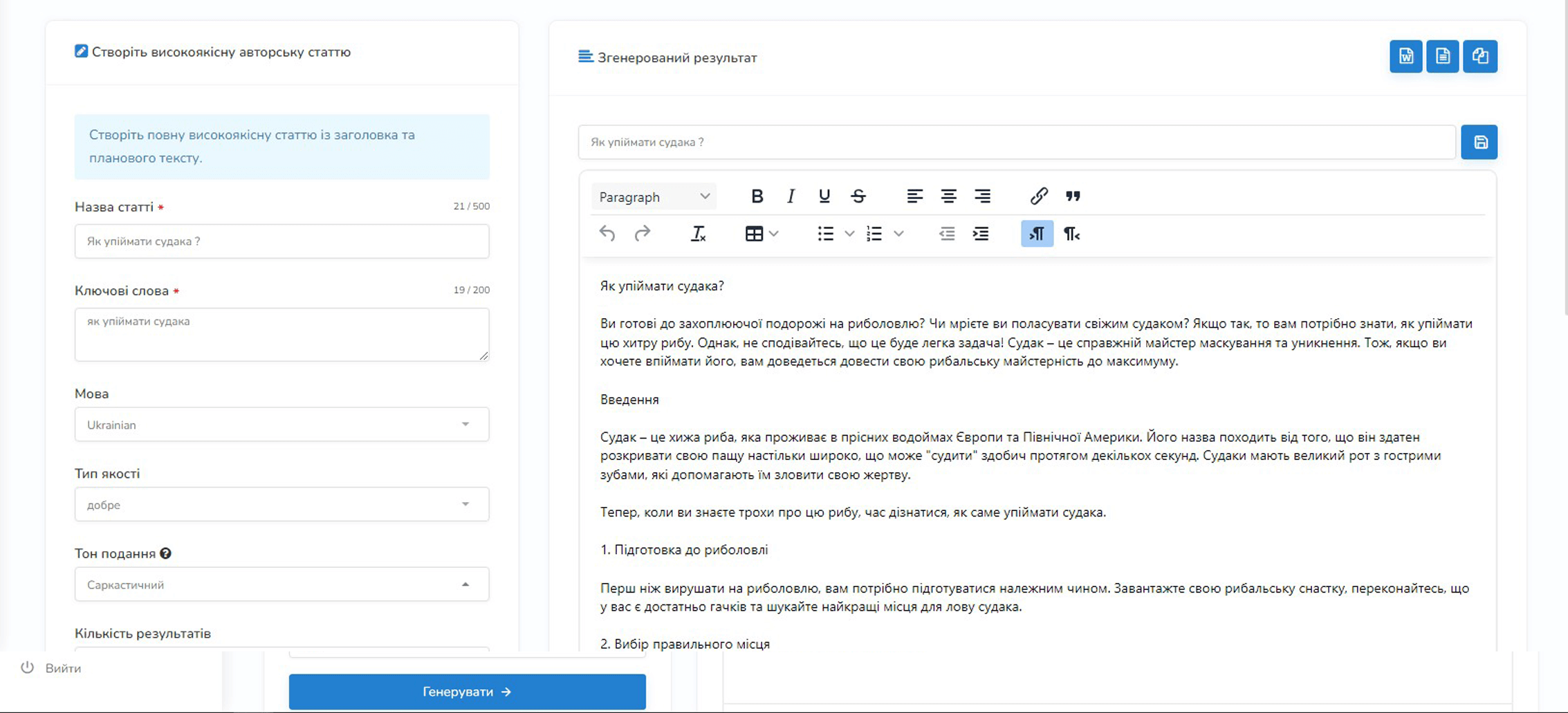This screenshot has height=713, width=1568.
Task: Undo the last edit
Action: click(607, 234)
